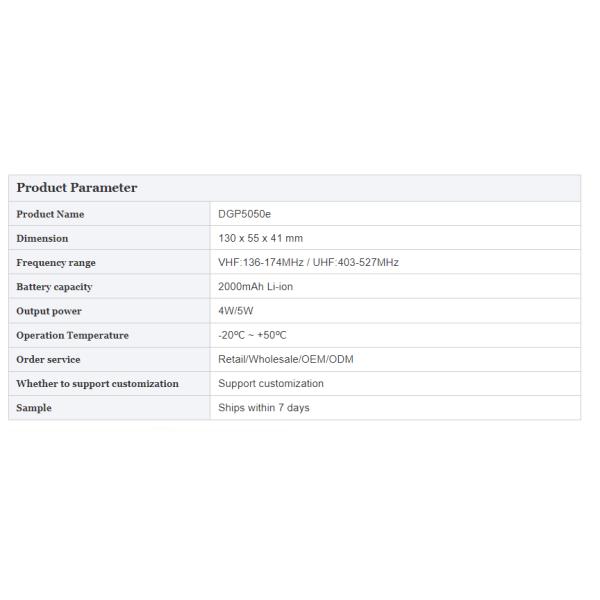Click the Support customization value cell
The height and width of the screenshot is (600, 600).
[271, 383]
